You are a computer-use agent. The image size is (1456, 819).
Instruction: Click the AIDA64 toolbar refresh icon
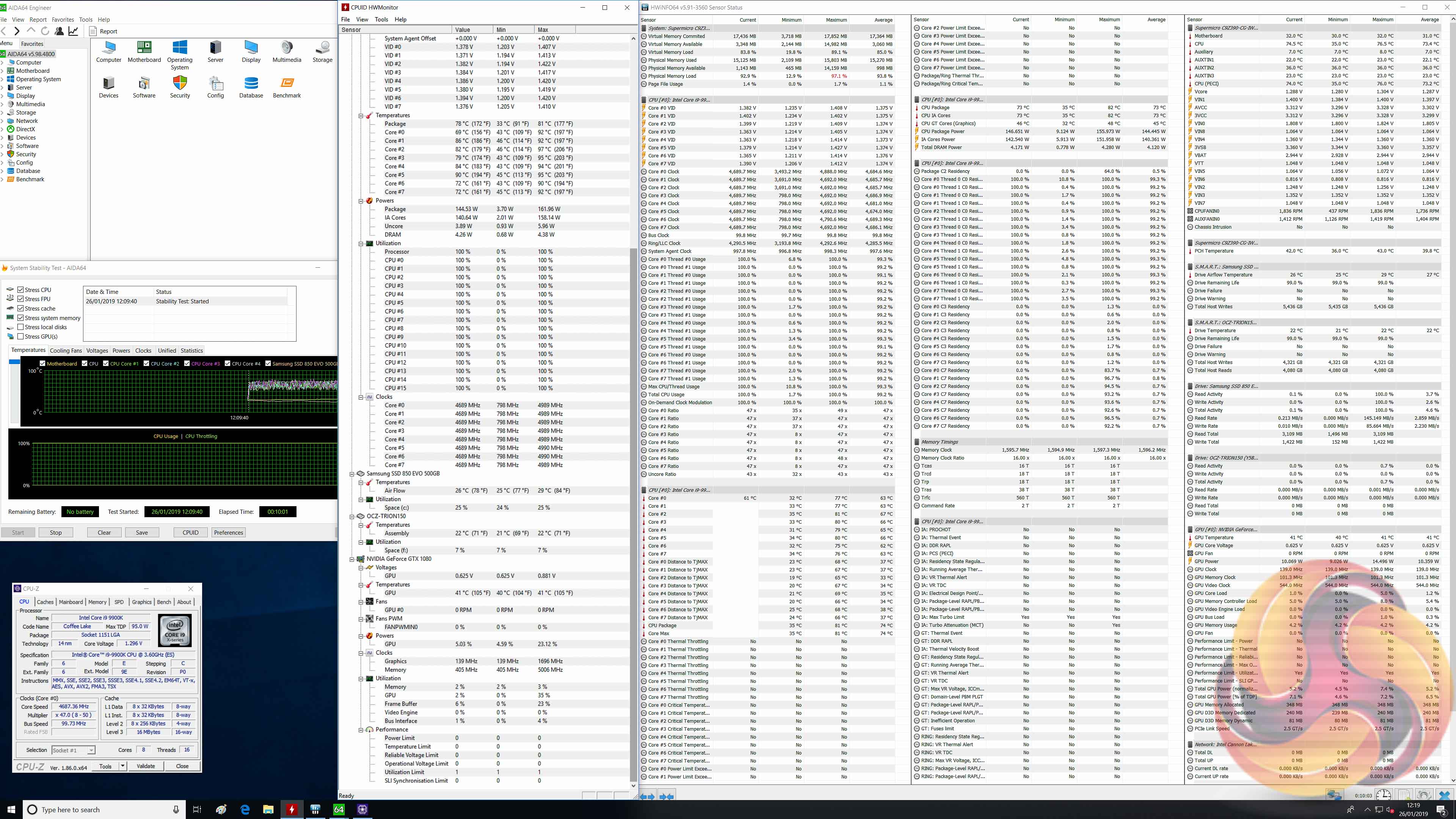pyautogui.click(x=45, y=31)
